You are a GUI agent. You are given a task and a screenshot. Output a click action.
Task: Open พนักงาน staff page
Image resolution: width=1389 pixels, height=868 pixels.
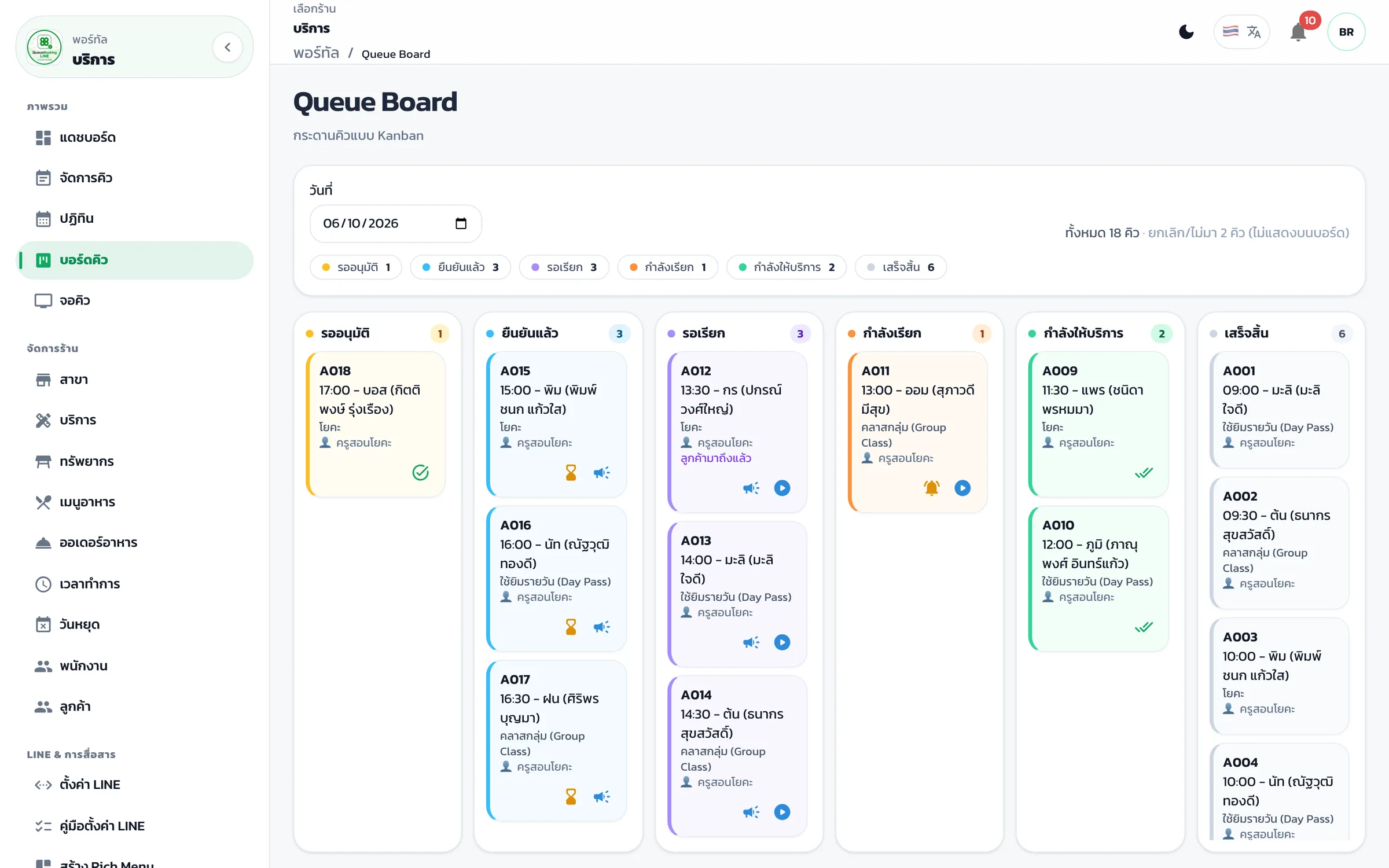(x=134, y=666)
